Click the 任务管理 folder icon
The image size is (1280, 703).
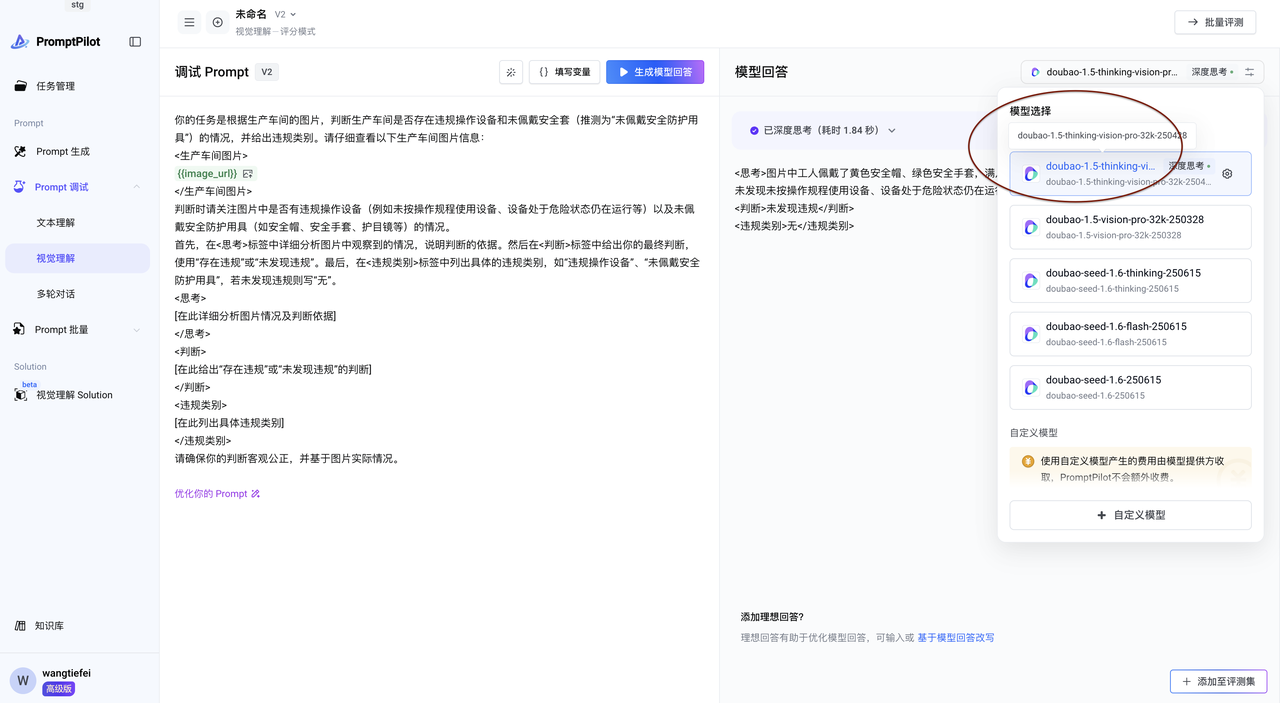pos(21,86)
